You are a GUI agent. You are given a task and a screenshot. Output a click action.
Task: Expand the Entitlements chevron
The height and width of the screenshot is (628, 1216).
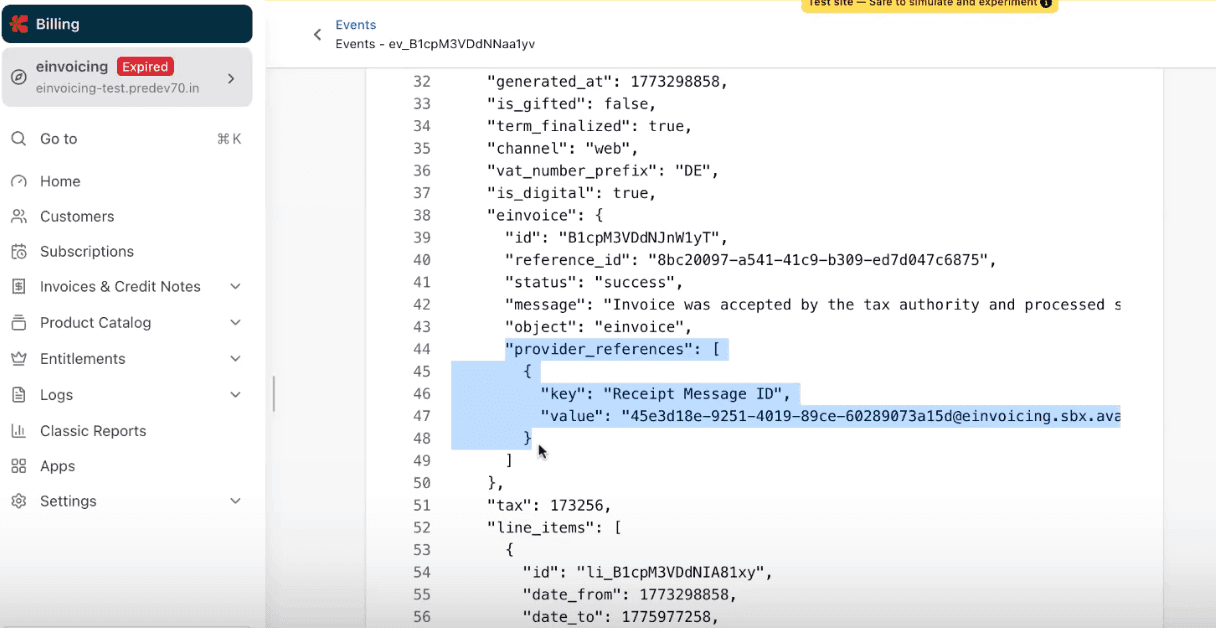point(235,359)
